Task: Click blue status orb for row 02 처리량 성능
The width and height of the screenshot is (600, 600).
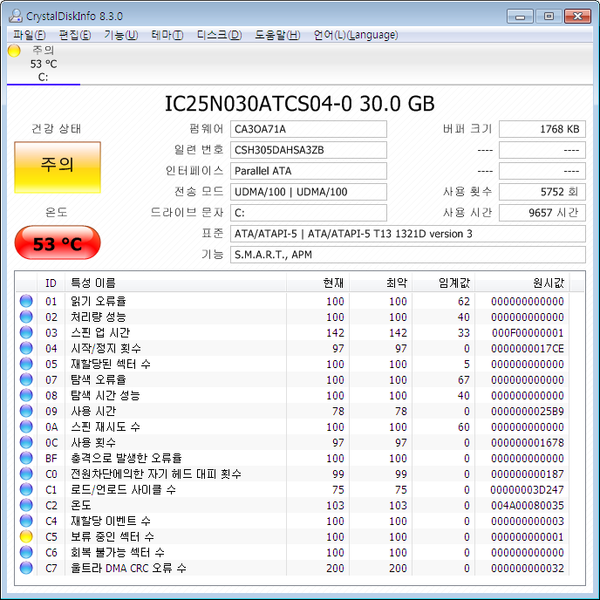Action: [26, 317]
